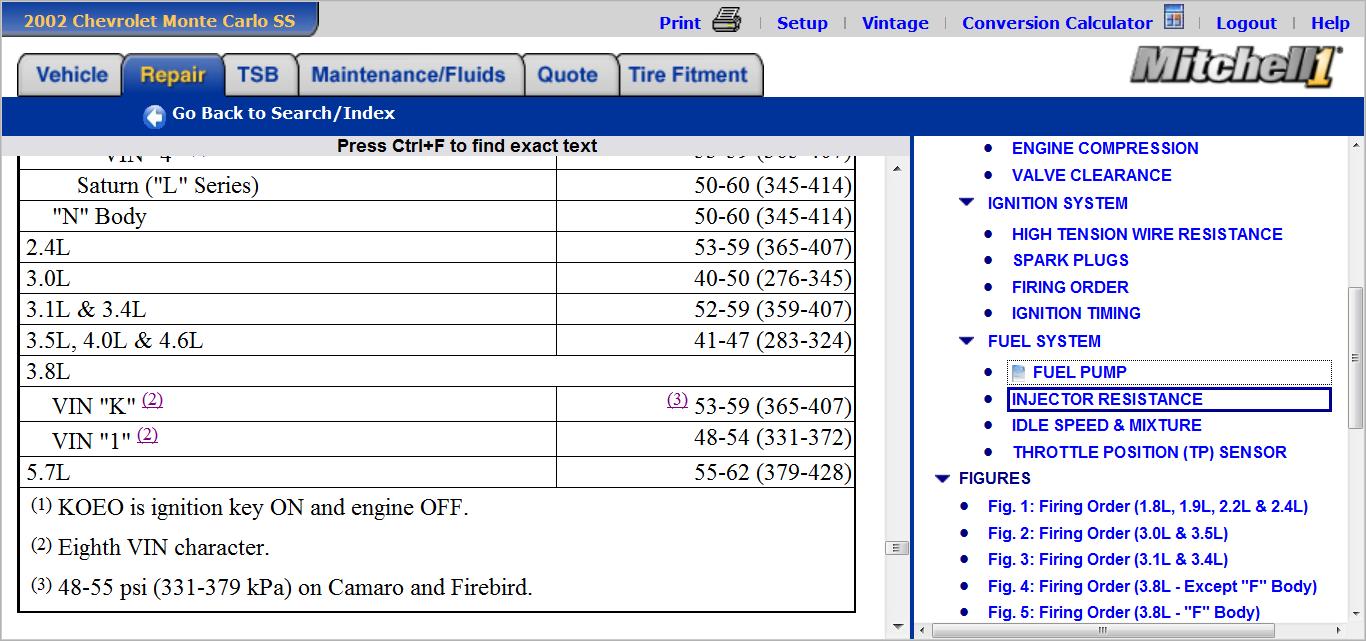The image size is (1366, 641).
Task: Click the Conversion Calculator icon
Action: click(x=1174, y=18)
